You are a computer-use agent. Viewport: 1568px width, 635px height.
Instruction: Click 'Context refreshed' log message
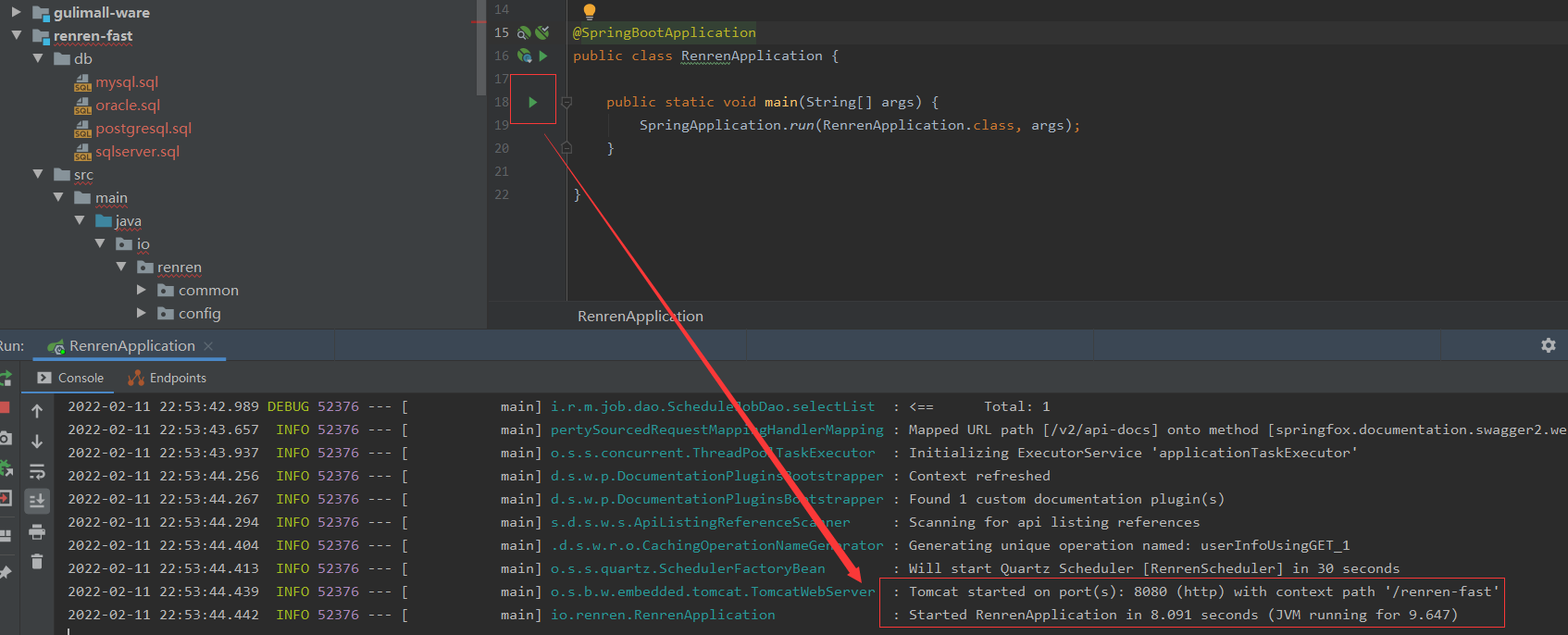point(979,476)
